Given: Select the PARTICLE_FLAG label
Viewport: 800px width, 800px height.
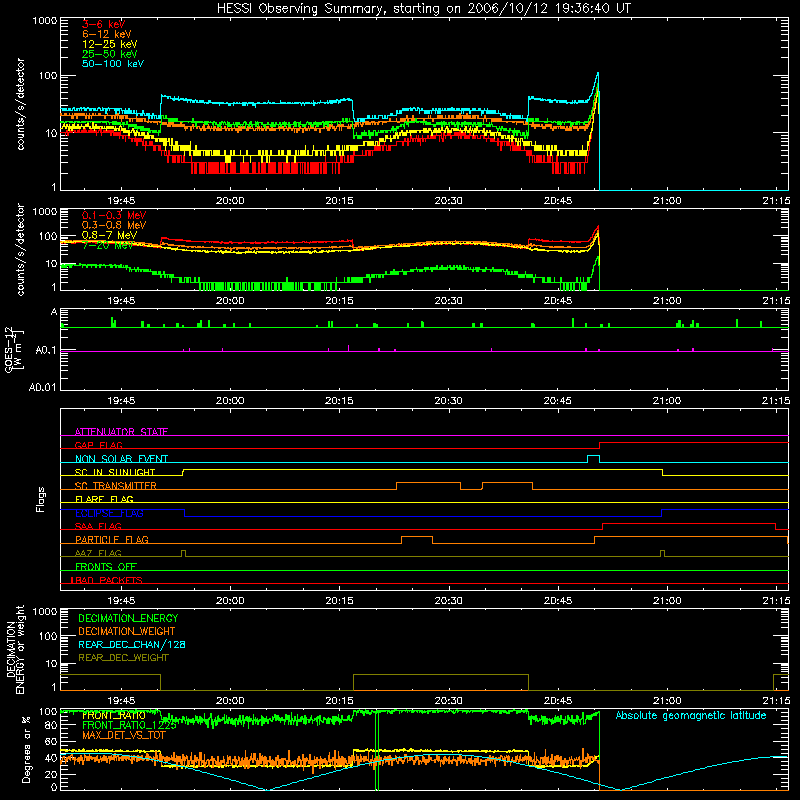Looking at the screenshot, I should 112,539.
